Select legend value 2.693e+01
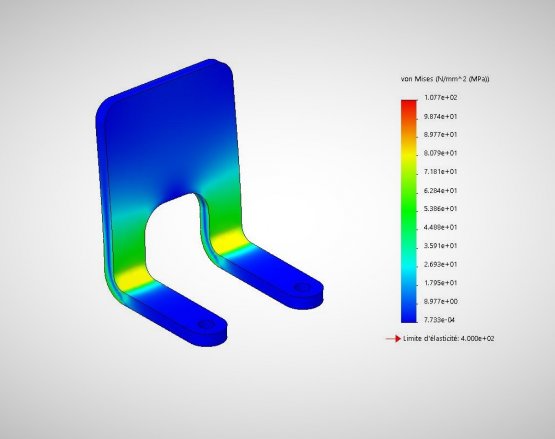 (441, 264)
